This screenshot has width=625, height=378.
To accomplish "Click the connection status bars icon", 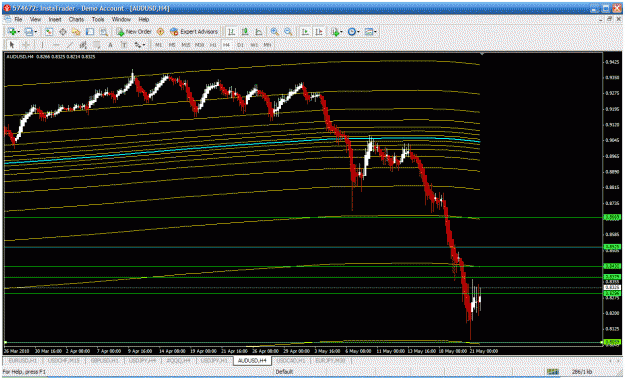I will 552,372.
